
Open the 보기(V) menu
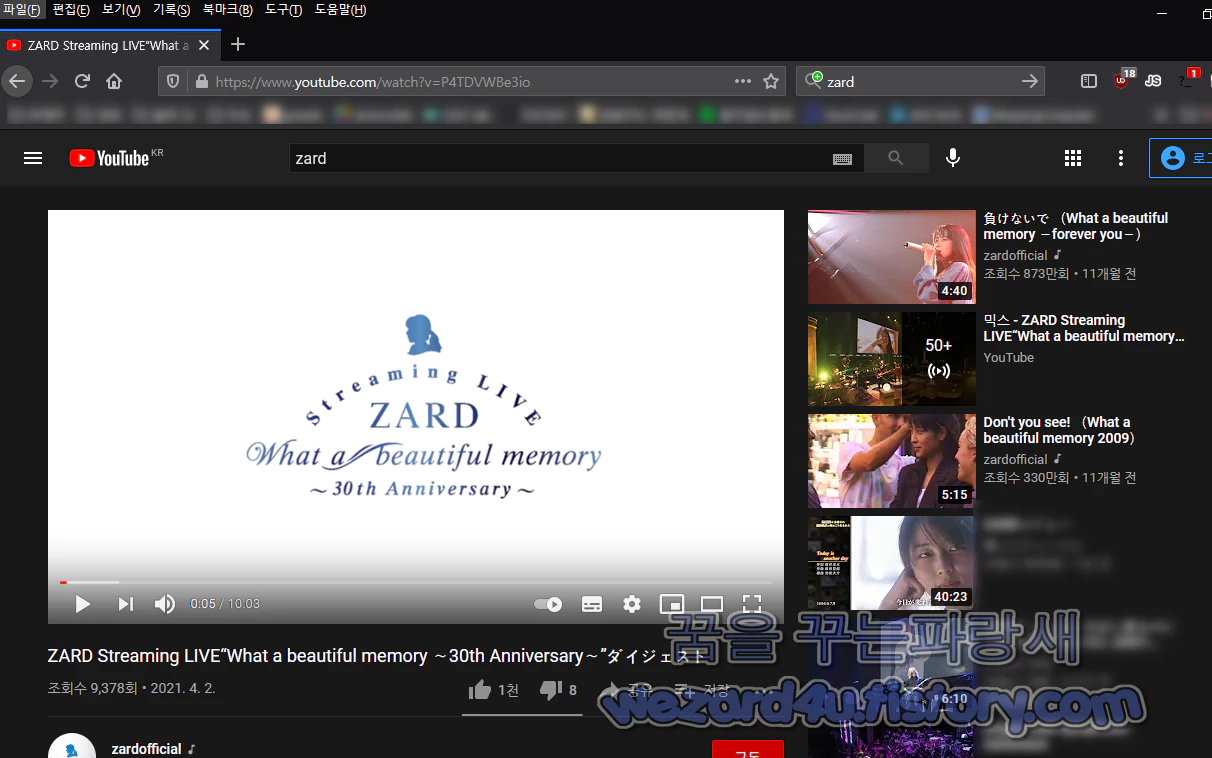(121, 10)
